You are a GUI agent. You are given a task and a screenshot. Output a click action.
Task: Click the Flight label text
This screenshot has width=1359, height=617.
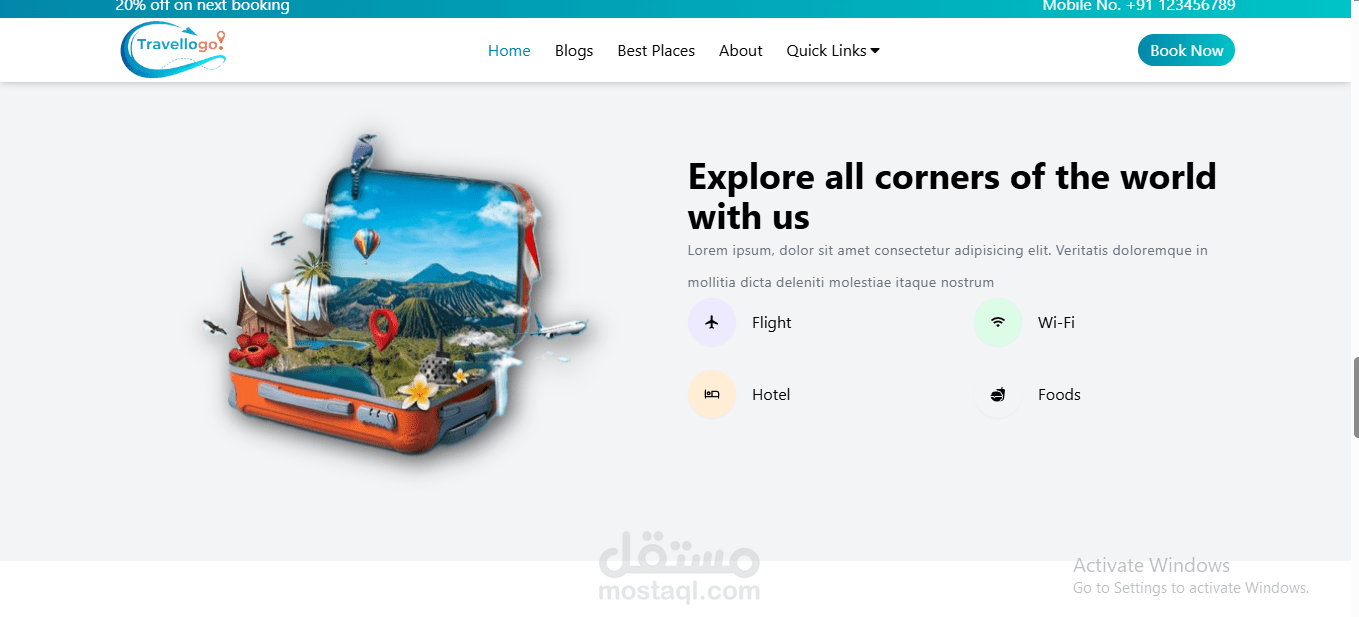tap(772, 322)
